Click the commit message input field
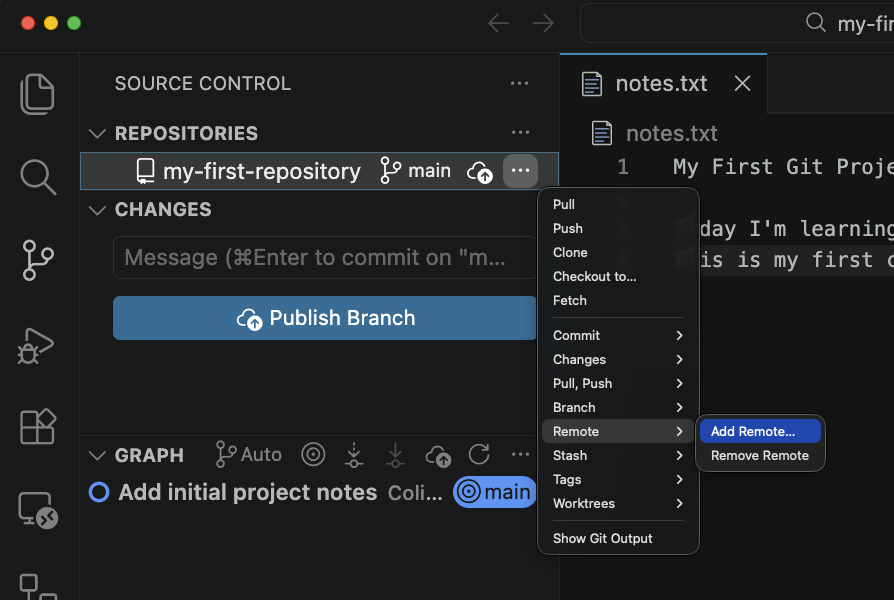 [324, 257]
